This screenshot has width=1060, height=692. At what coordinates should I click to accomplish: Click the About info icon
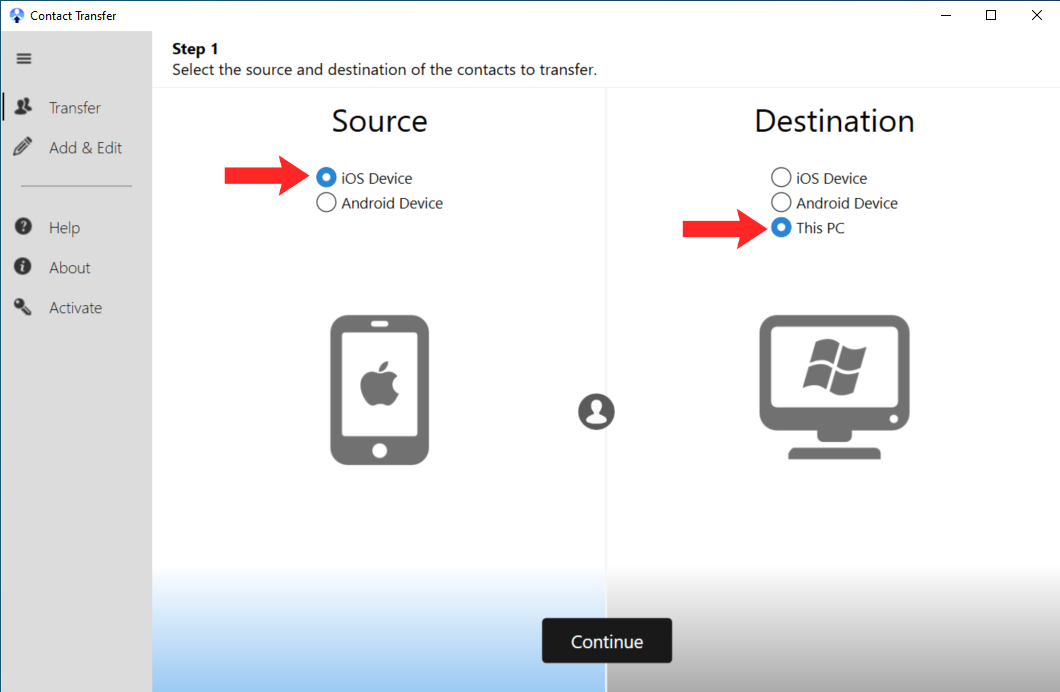click(x=23, y=266)
